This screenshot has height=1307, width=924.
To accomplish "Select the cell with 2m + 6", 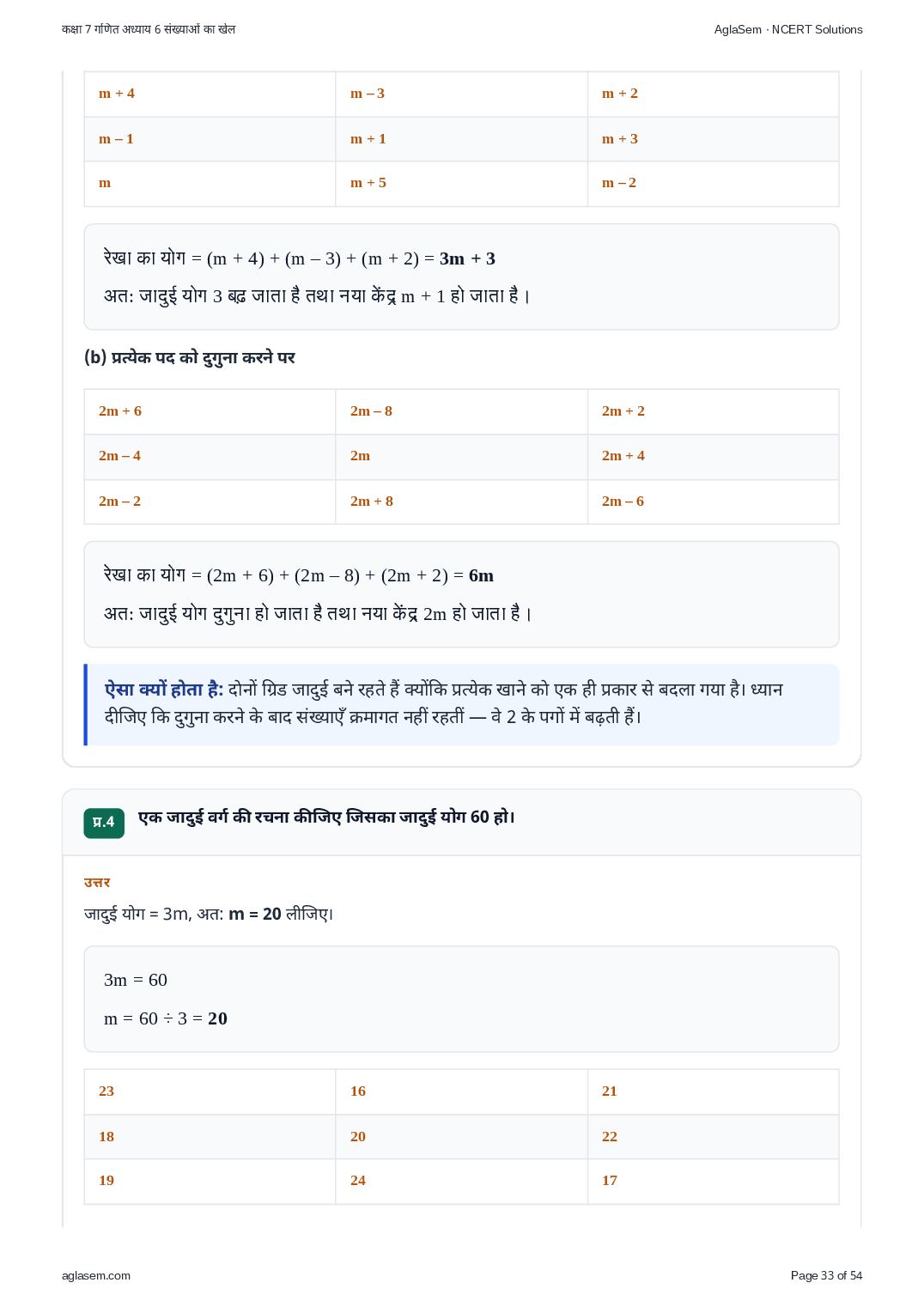I will point(210,411).
